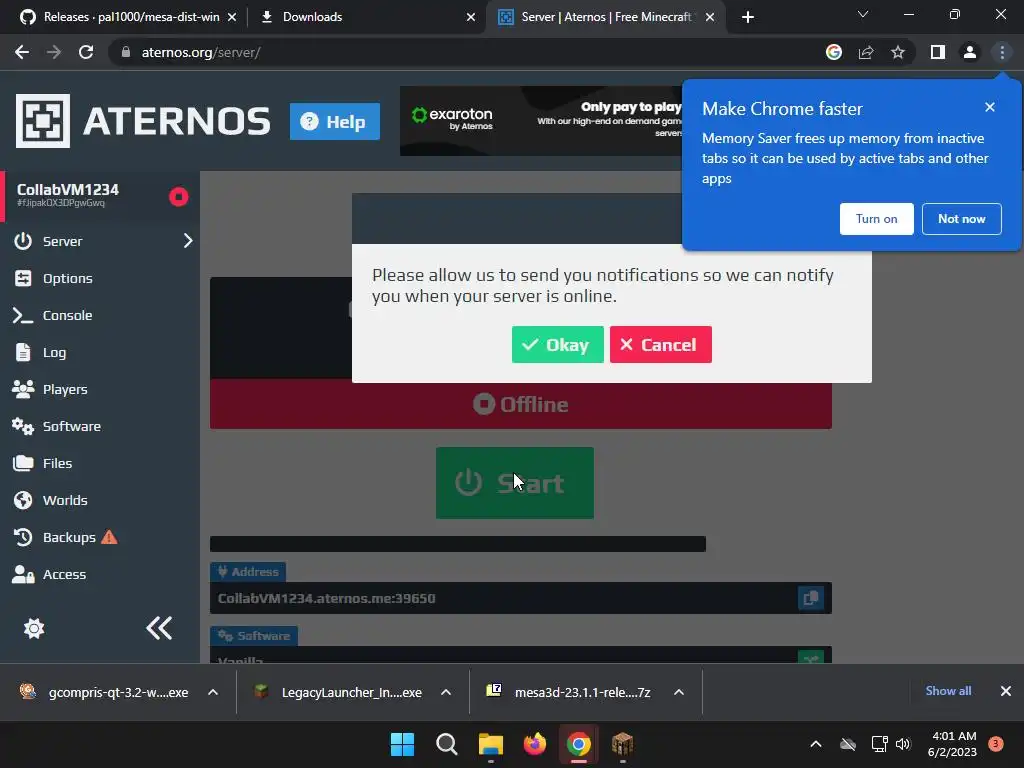Image resolution: width=1024 pixels, height=768 pixels.
Task: Bookmark this page with star icon
Action: point(898,52)
